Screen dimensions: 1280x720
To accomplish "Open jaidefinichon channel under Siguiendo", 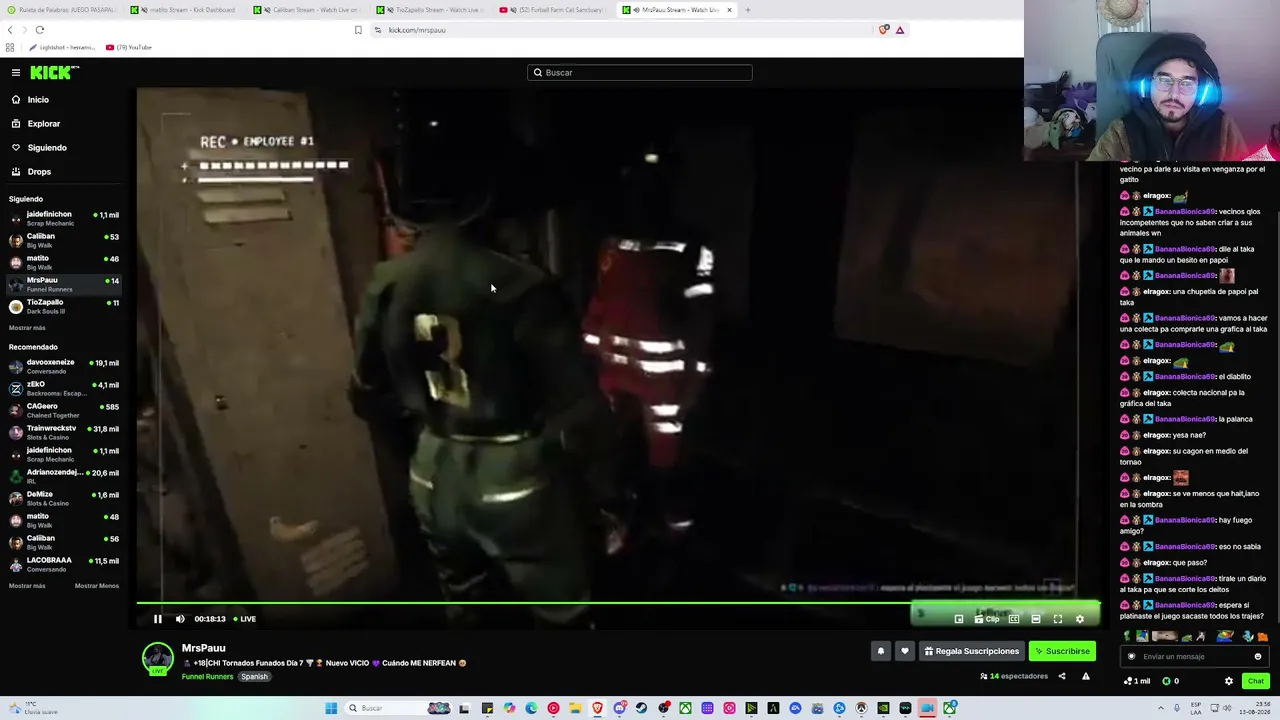I will coord(64,218).
